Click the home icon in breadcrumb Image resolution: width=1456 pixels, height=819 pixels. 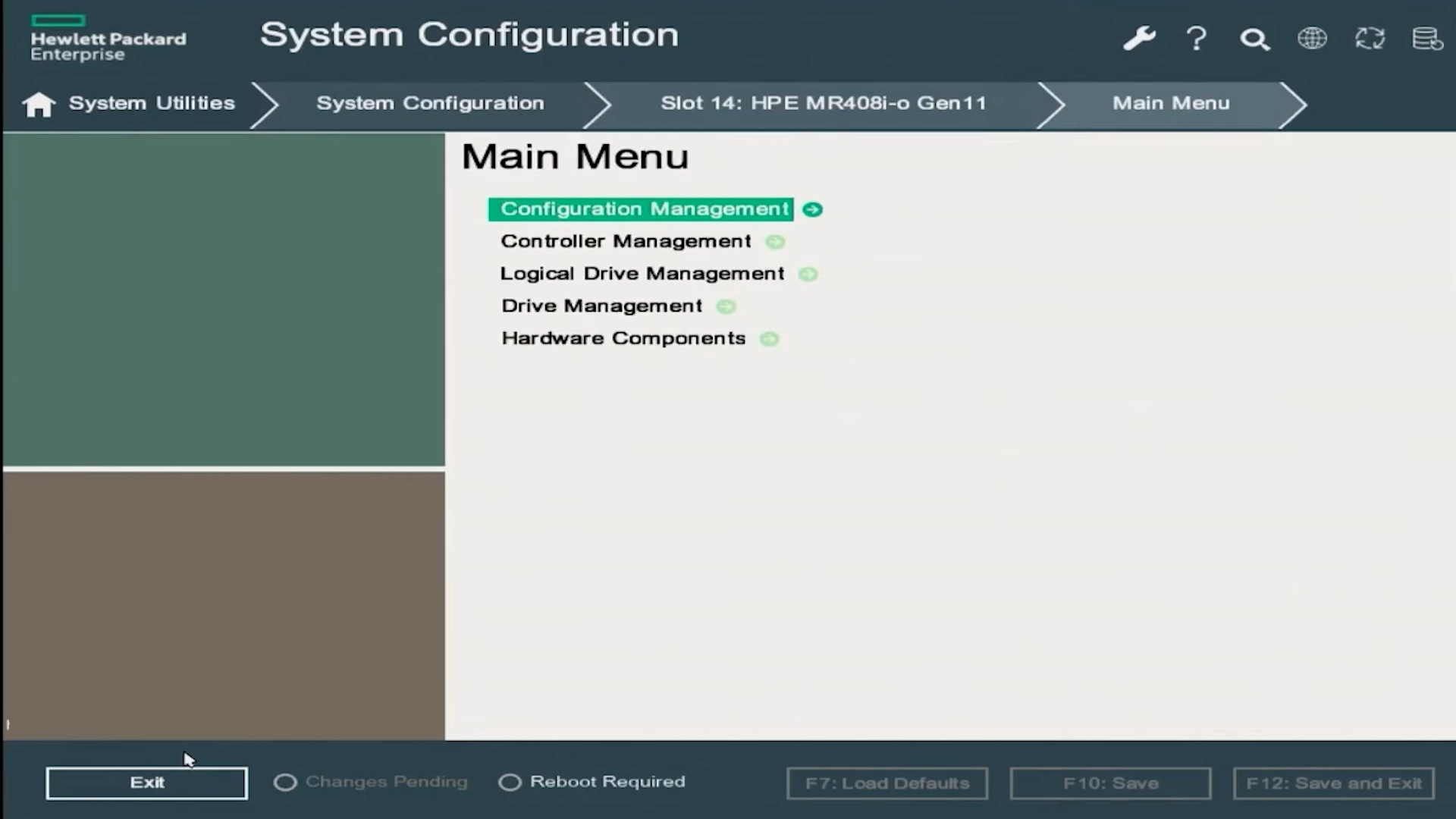[x=39, y=104]
